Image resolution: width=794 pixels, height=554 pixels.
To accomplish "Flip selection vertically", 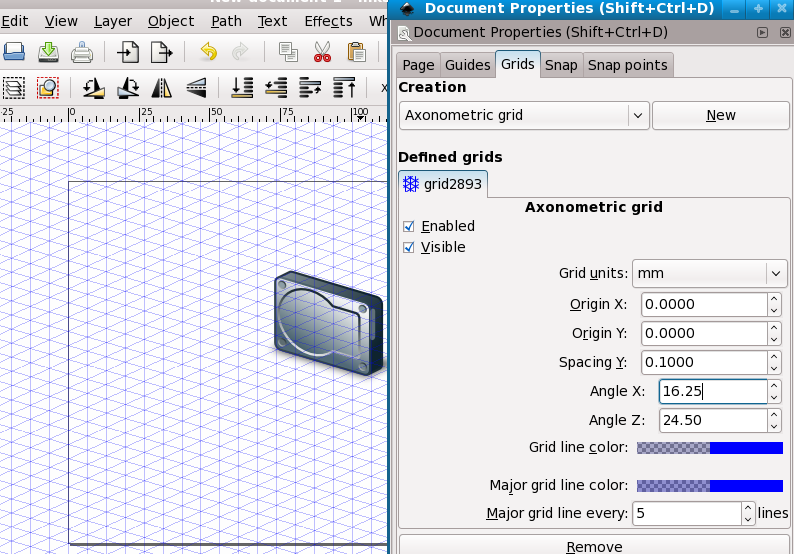I will [x=196, y=88].
